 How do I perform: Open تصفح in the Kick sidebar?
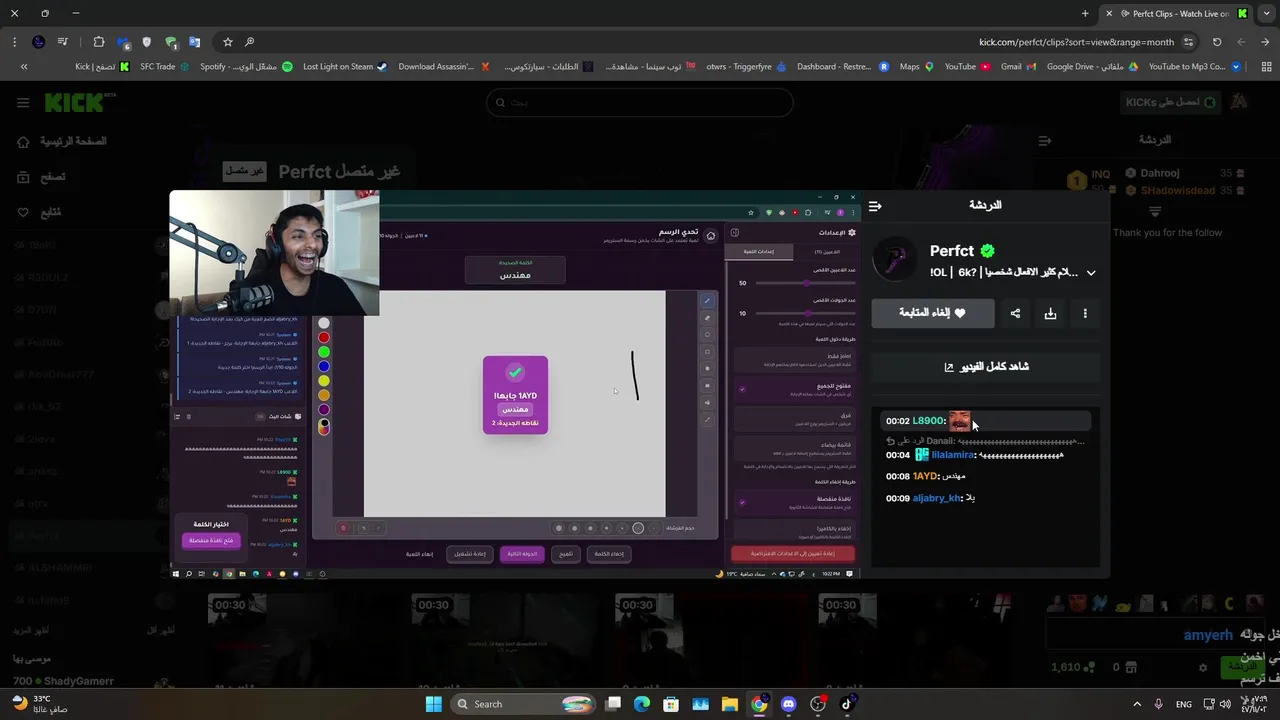pos(41,177)
